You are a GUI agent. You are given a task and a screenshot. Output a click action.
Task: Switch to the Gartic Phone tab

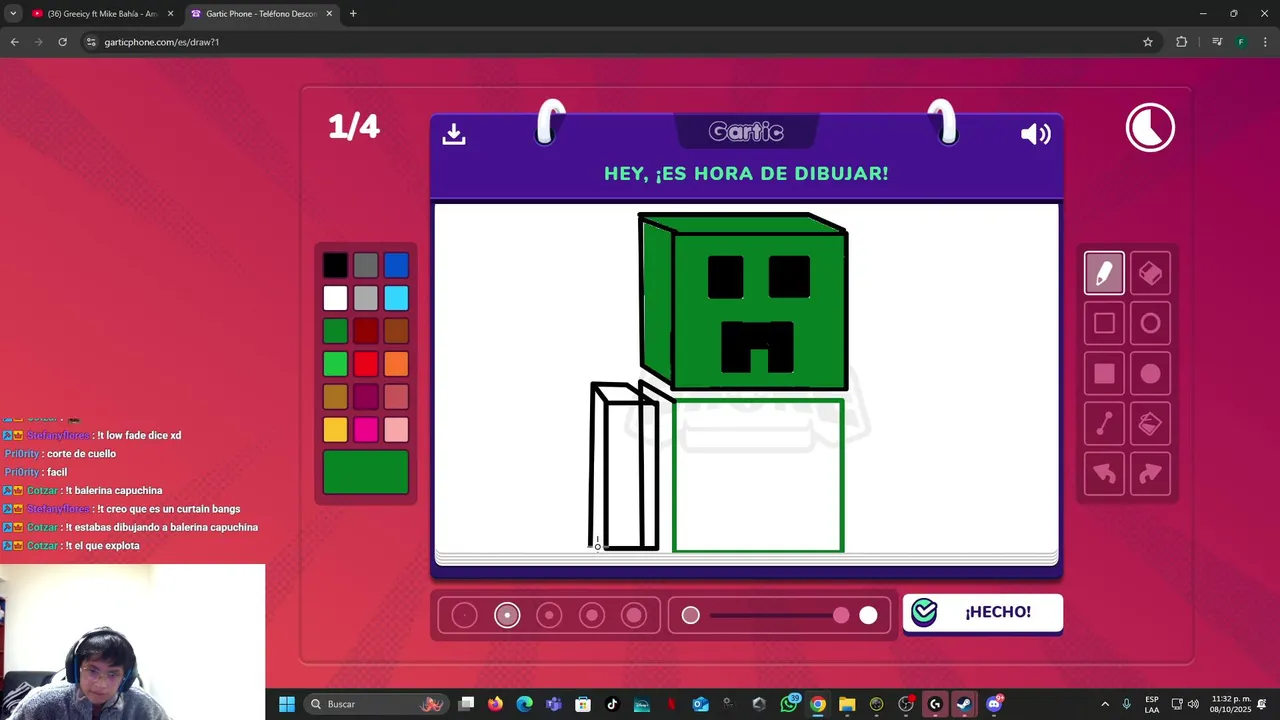(262, 14)
